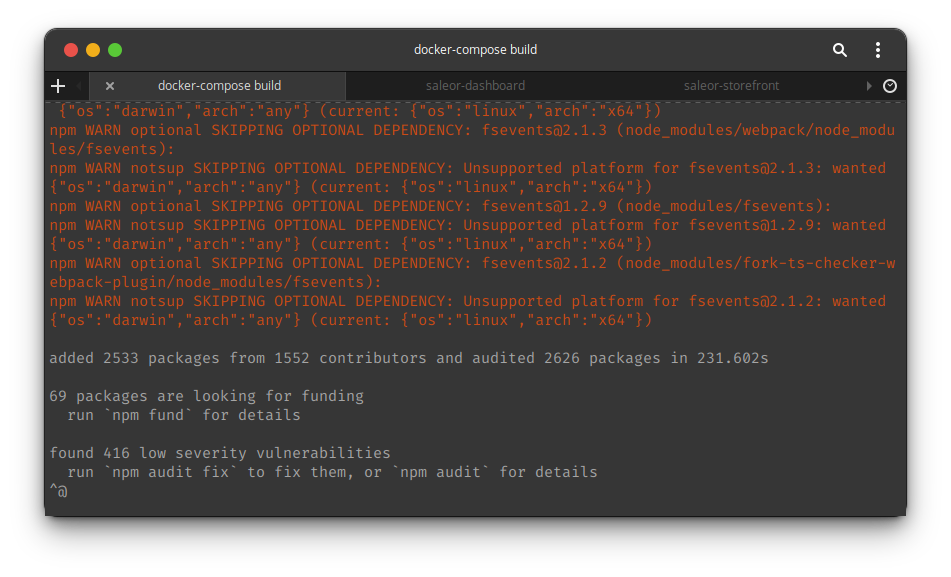Click the added 2533 packages summary line
Image resolution: width=951 pixels, height=577 pixels.
[x=408, y=357]
